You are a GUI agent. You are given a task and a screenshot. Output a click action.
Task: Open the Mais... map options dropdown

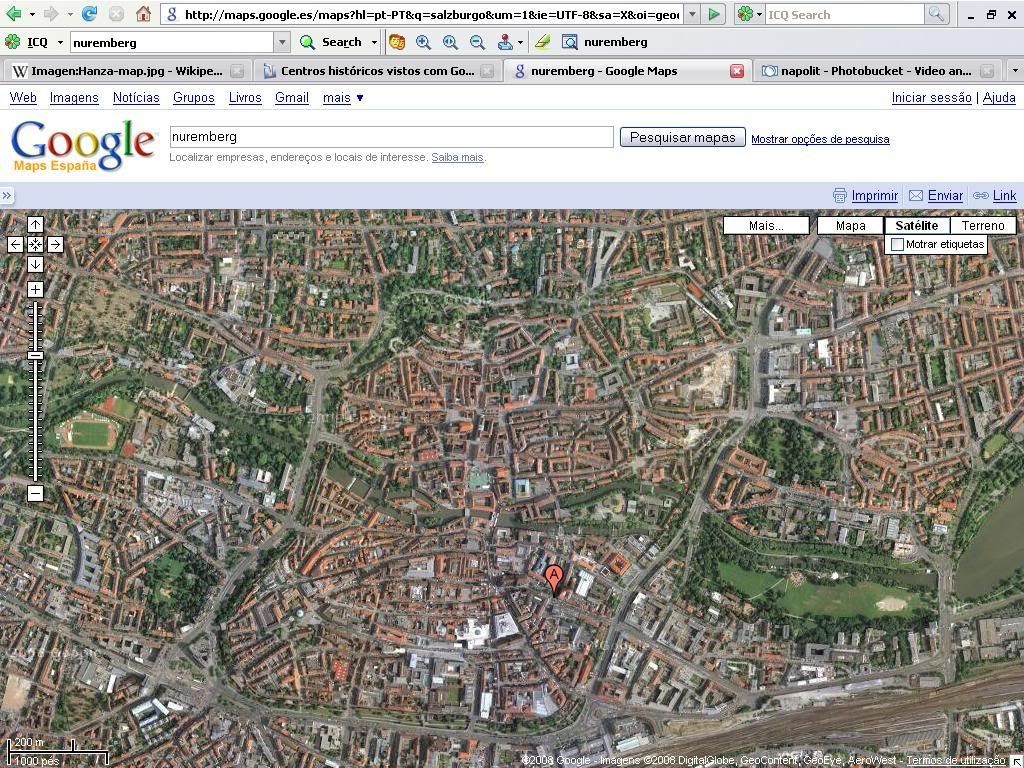point(766,226)
